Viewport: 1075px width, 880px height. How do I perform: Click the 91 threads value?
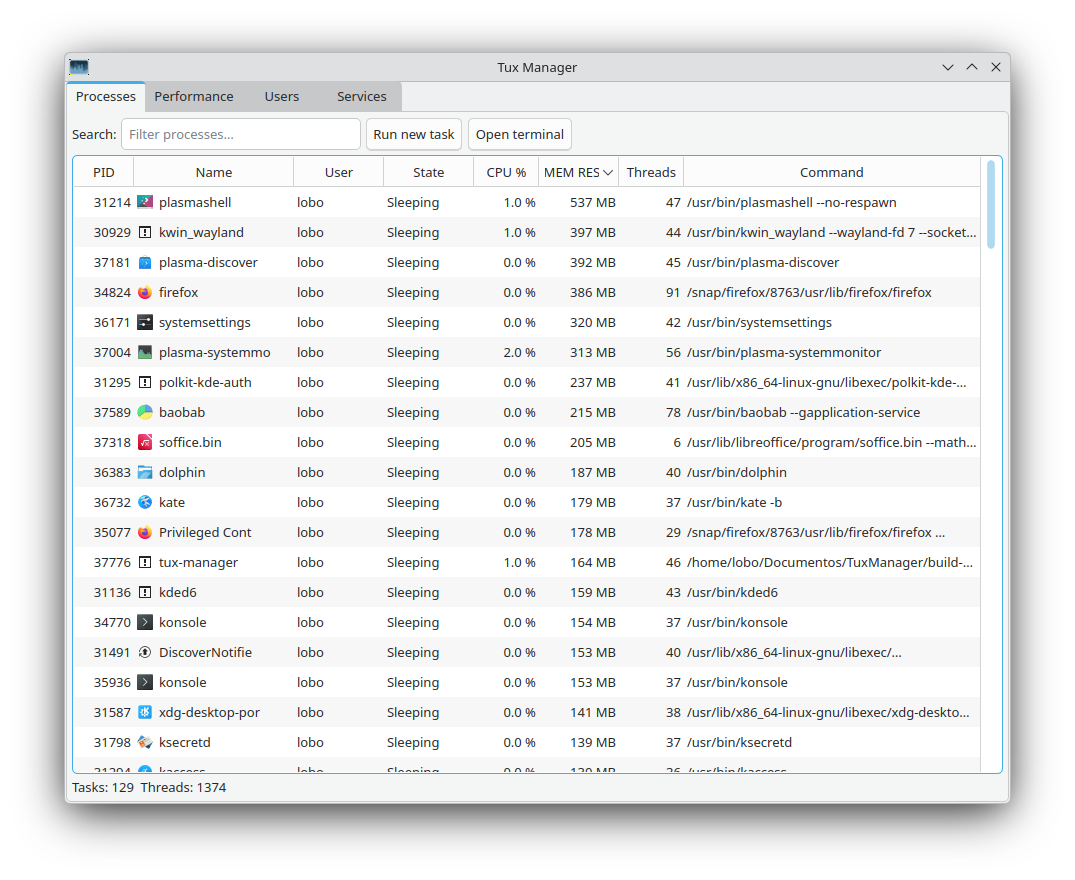click(x=673, y=293)
